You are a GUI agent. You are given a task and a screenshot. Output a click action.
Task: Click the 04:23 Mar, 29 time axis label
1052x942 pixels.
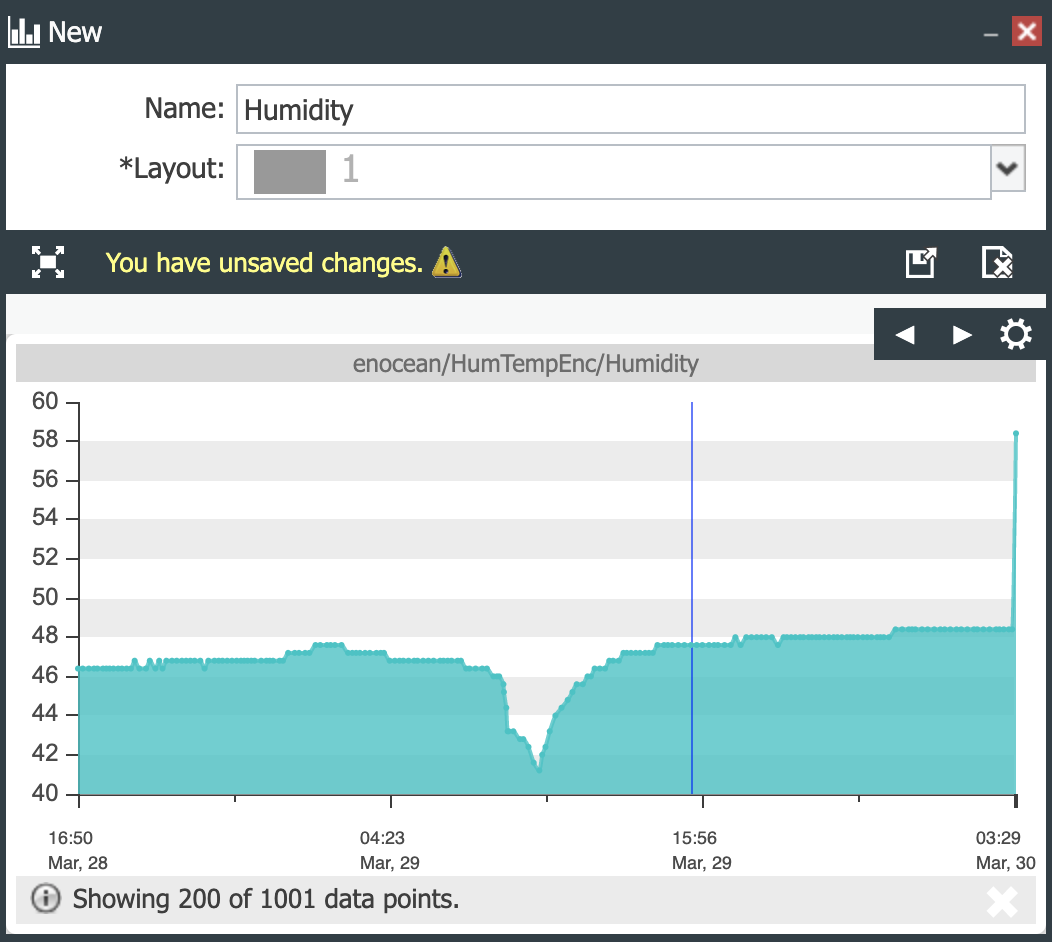tap(390, 850)
